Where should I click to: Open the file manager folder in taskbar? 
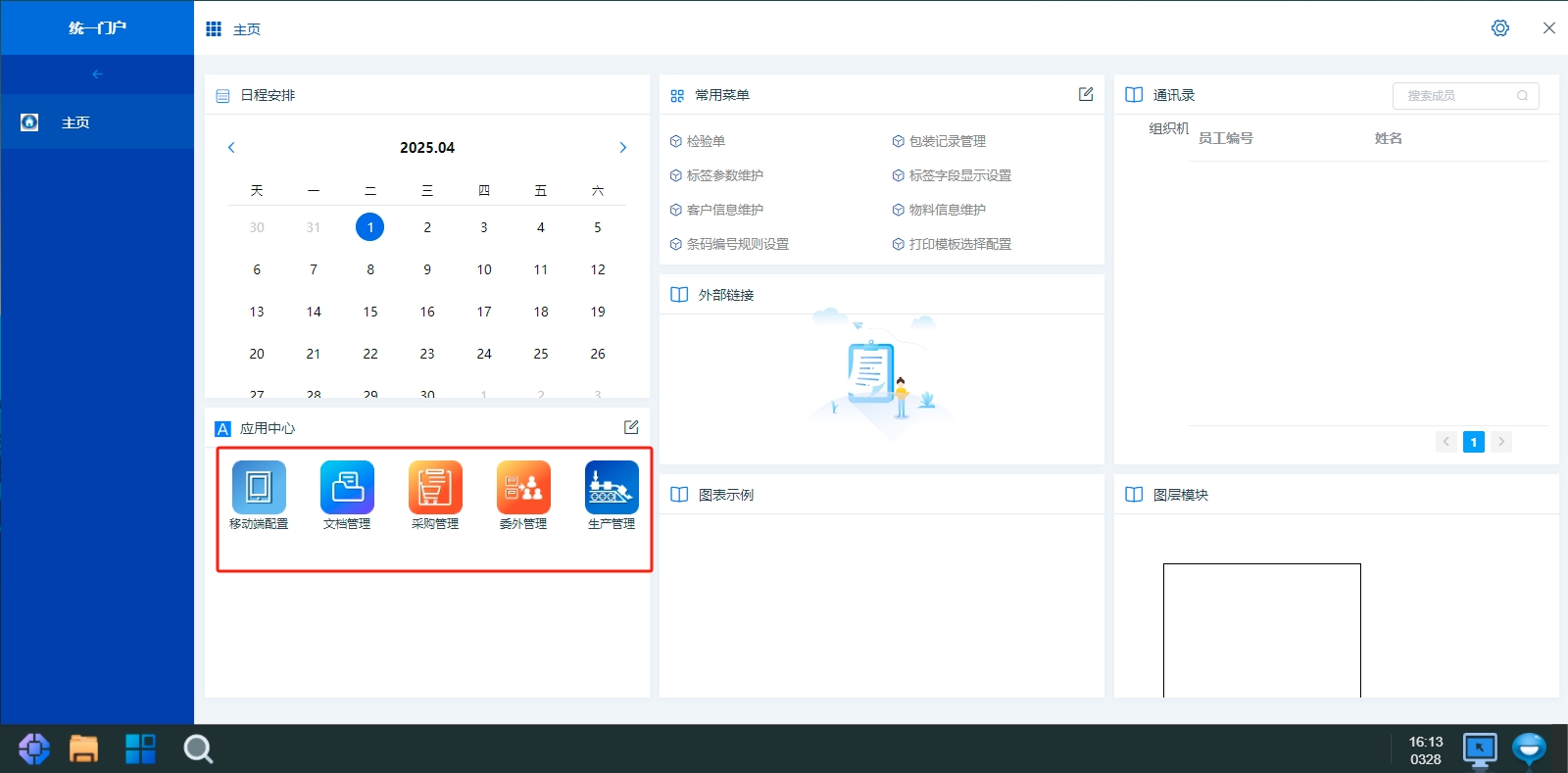pyautogui.click(x=84, y=749)
